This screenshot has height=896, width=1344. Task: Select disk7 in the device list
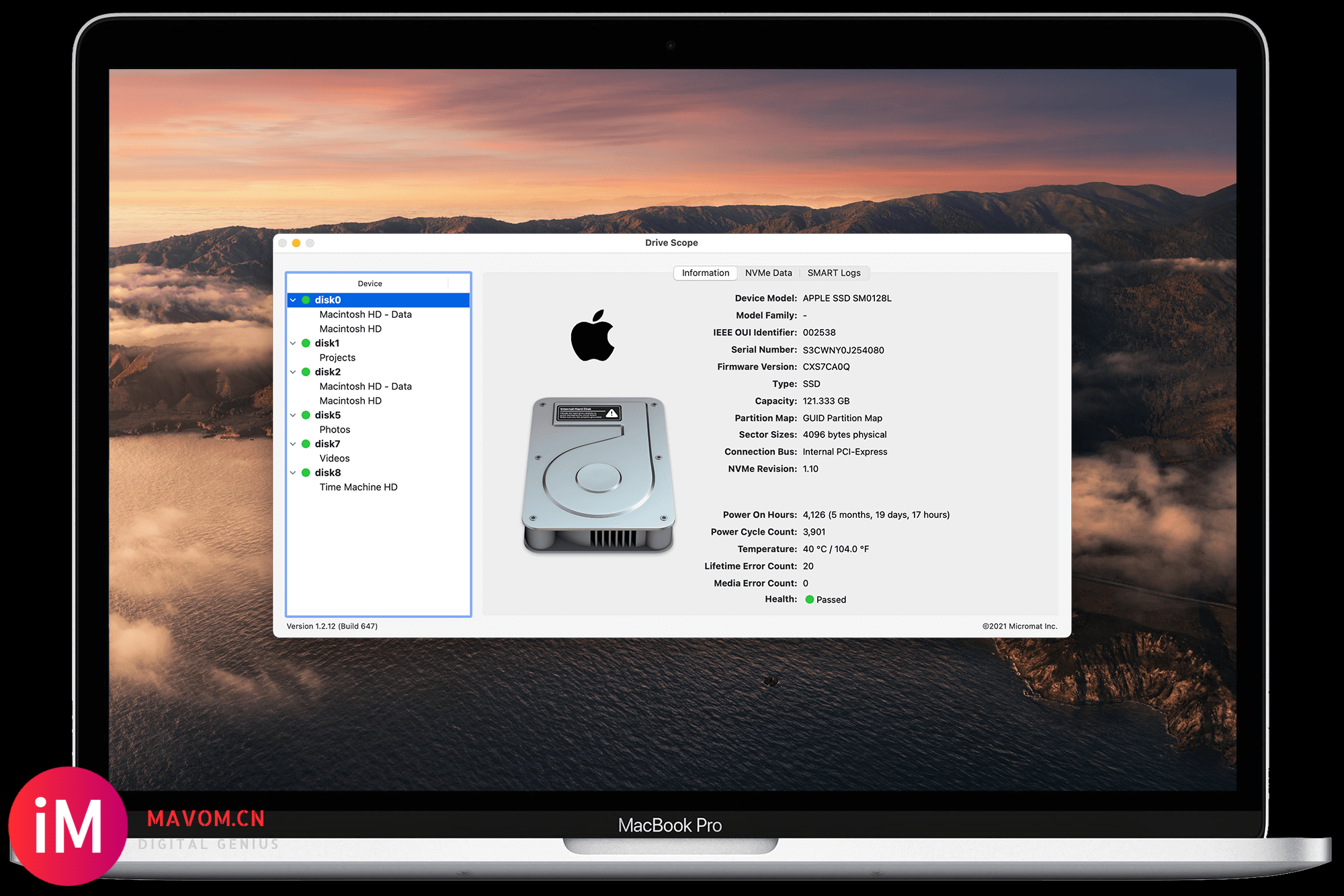tap(378, 444)
